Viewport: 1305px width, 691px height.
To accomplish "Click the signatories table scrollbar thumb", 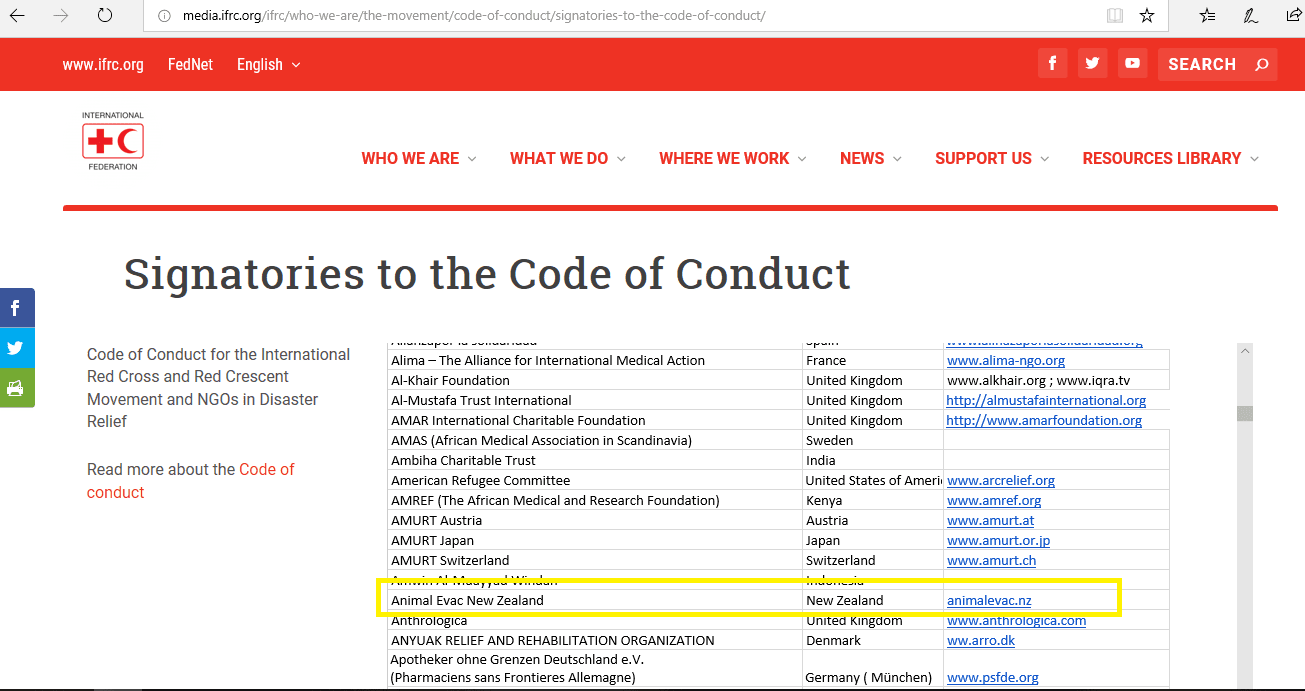I will point(1244,414).
